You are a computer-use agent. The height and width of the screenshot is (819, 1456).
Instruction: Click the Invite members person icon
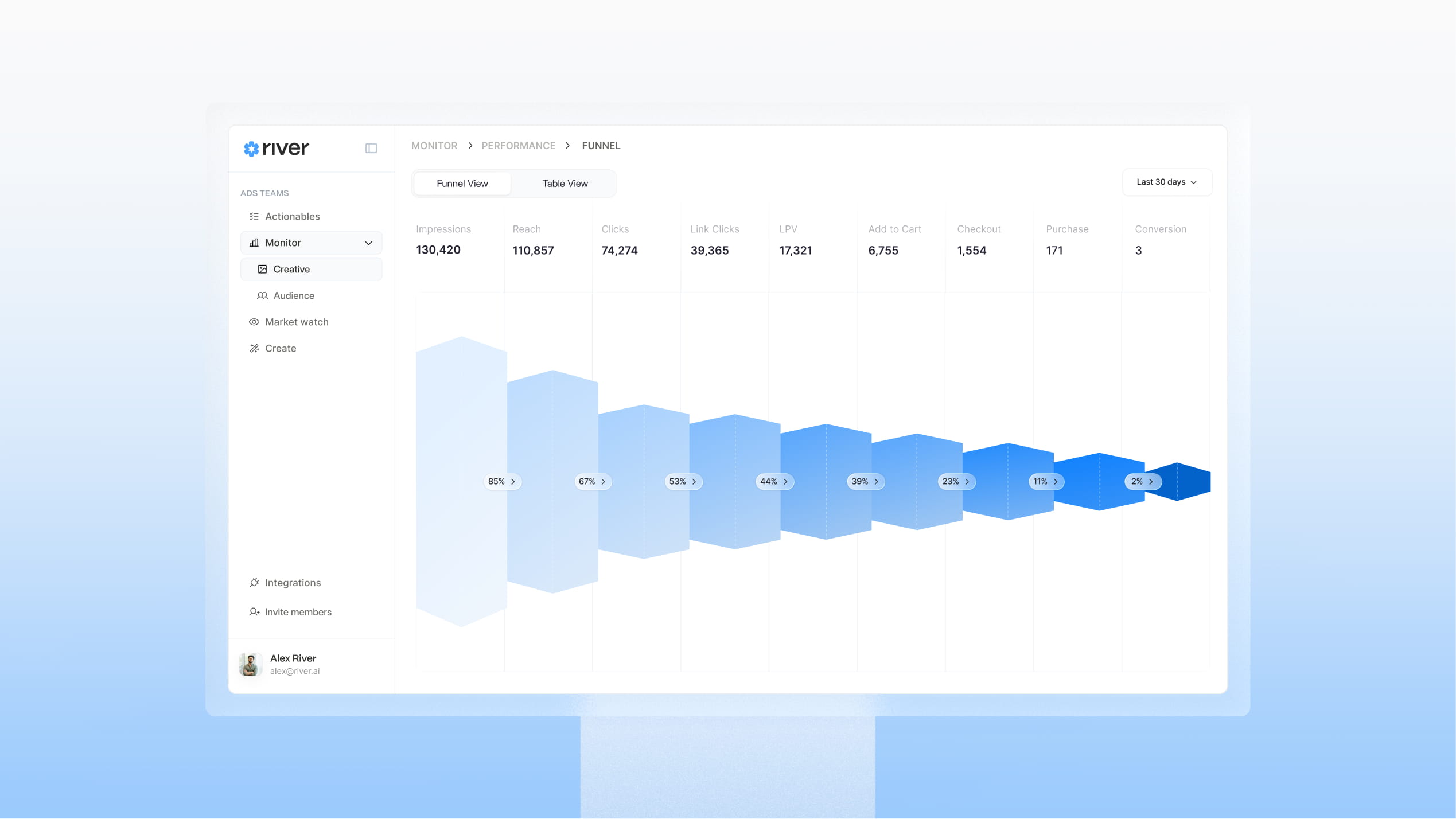tap(254, 612)
